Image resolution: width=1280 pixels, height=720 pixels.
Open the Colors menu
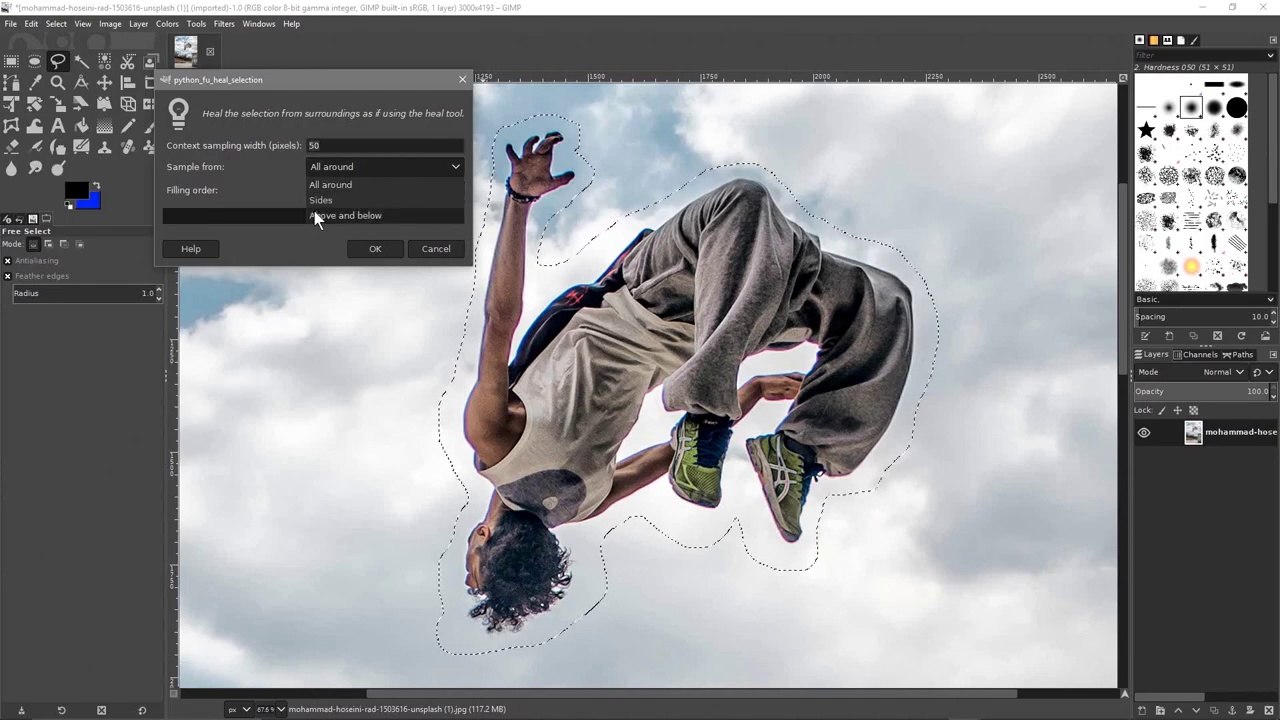pyautogui.click(x=167, y=24)
